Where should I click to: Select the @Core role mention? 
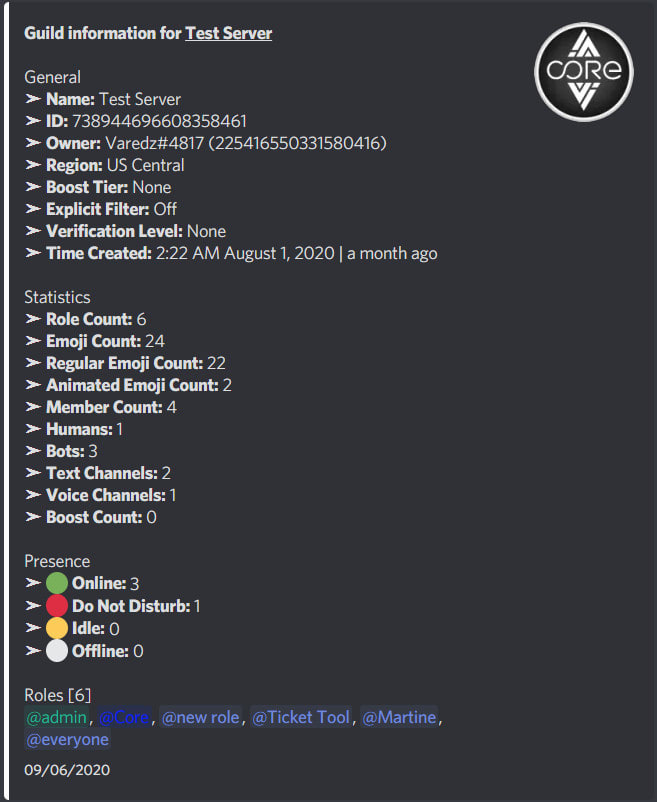pos(123,717)
